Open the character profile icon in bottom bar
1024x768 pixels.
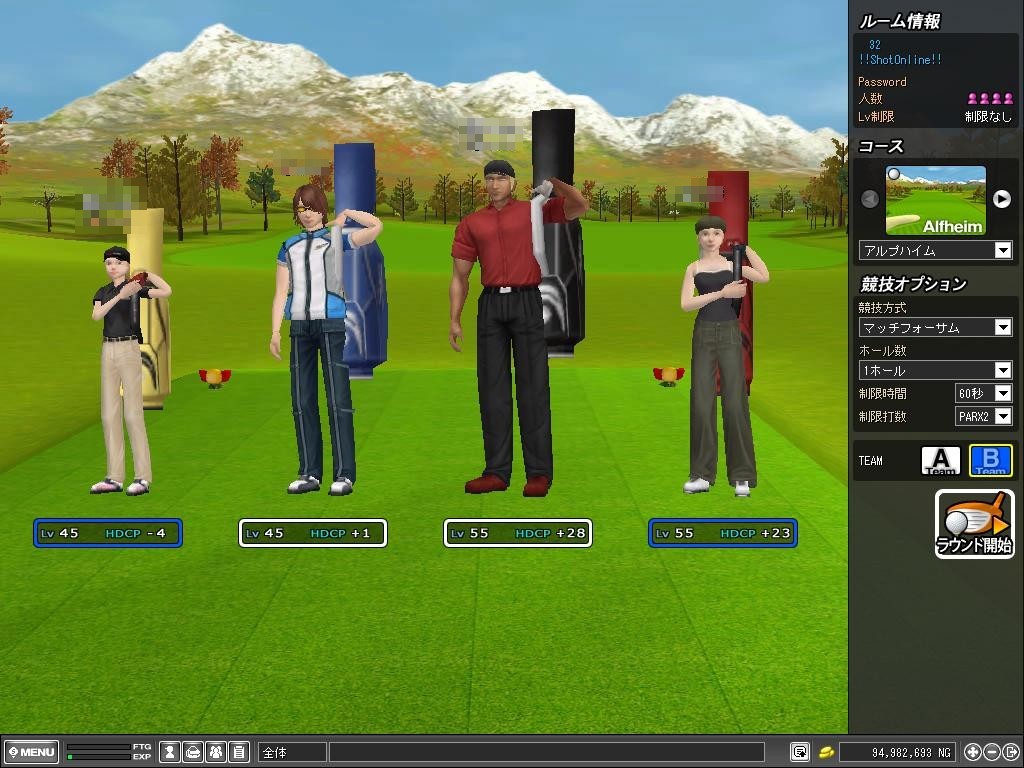(x=171, y=751)
